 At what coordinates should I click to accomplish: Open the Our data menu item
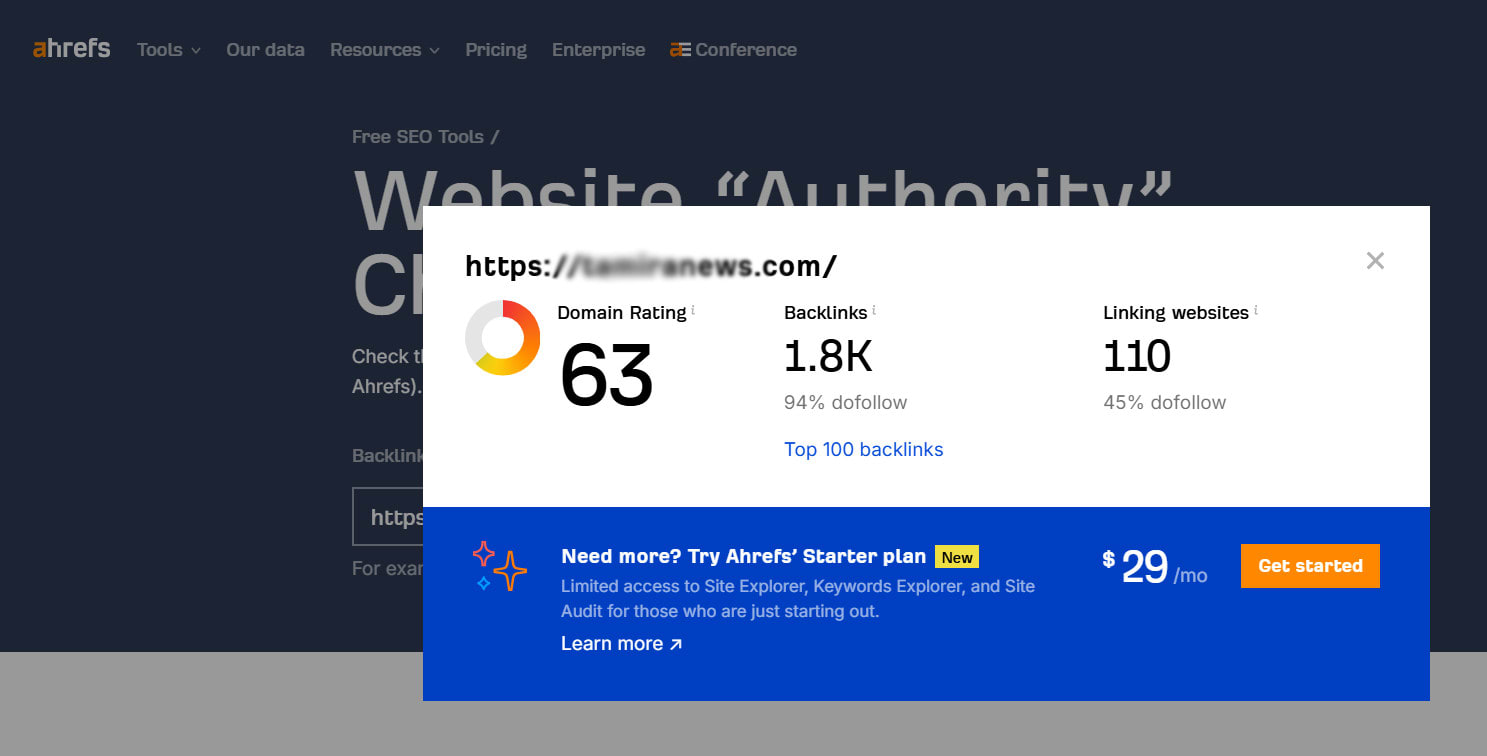pyautogui.click(x=265, y=49)
